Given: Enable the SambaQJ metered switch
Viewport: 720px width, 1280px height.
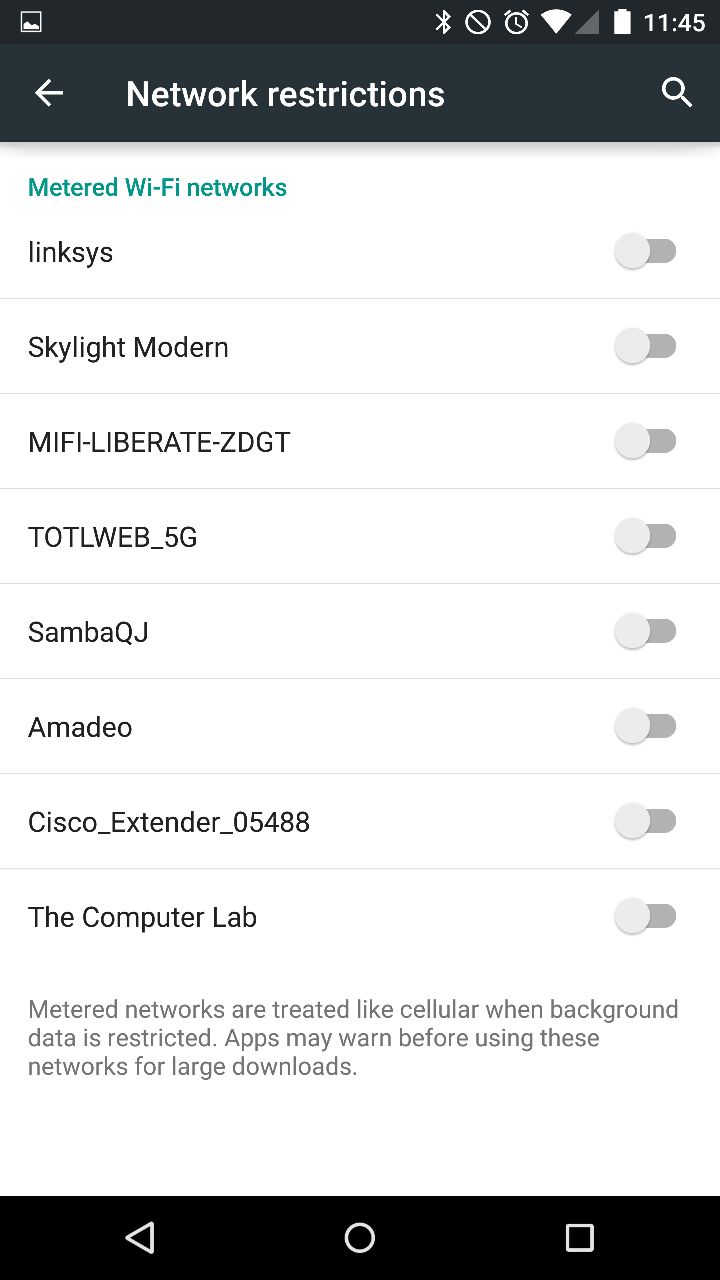Looking at the screenshot, I should click(x=645, y=632).
